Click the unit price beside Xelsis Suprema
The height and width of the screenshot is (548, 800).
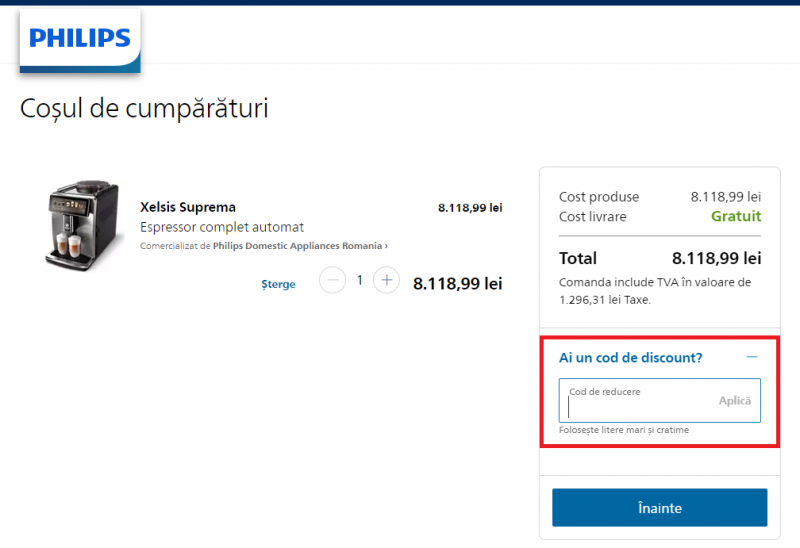coord(470,208)
